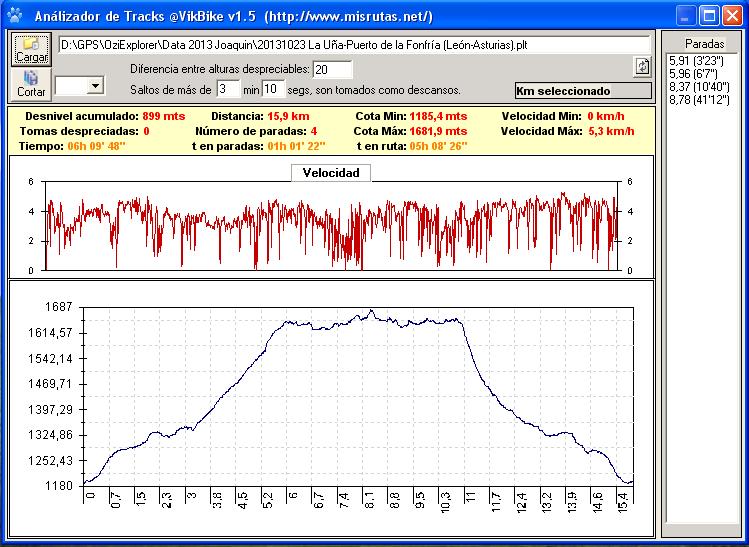Click the negligible height difference field showing 20
This screenshot has width=749, height=547.
[x=332, y=70]
